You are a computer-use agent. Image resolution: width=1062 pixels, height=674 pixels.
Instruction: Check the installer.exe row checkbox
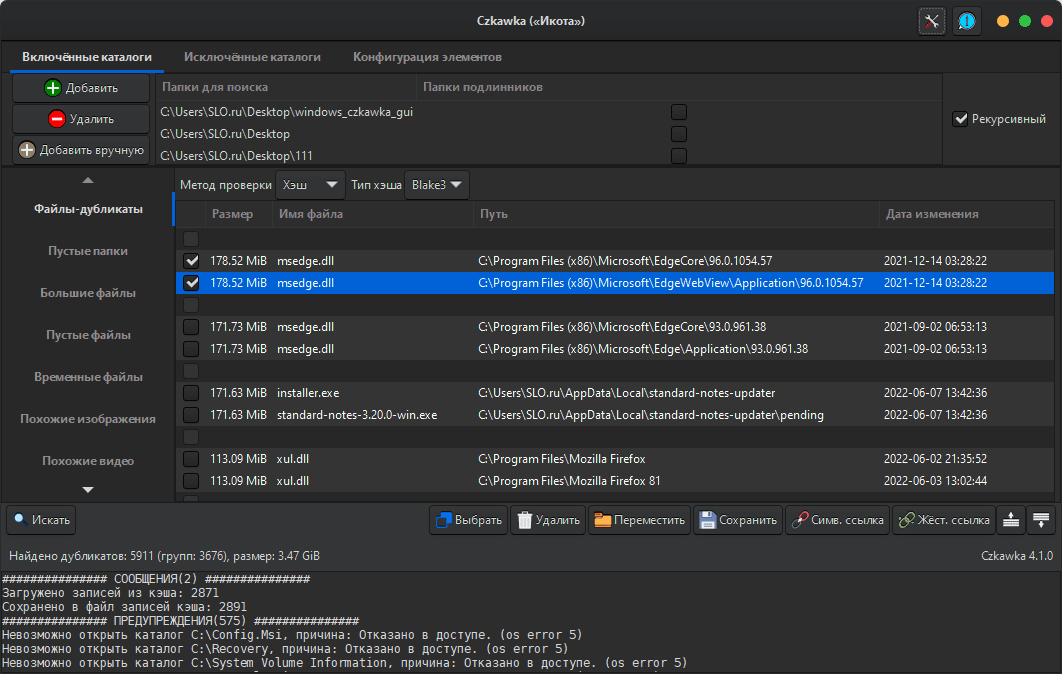click(191, 393)
